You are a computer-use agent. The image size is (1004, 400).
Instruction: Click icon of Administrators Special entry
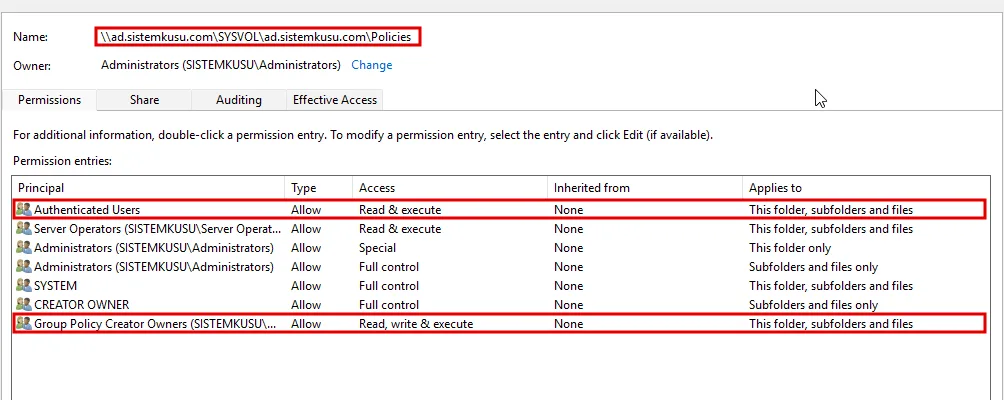24,248
